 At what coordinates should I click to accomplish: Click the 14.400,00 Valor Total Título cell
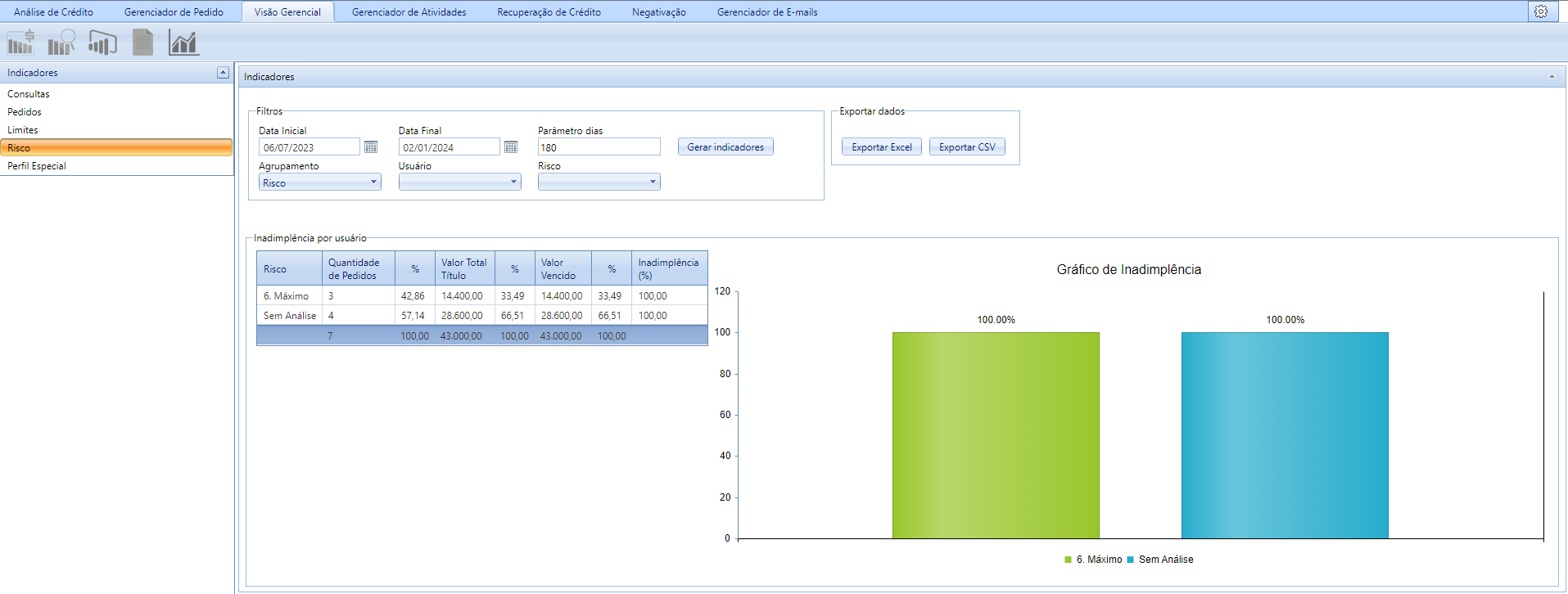click(465, 296)
